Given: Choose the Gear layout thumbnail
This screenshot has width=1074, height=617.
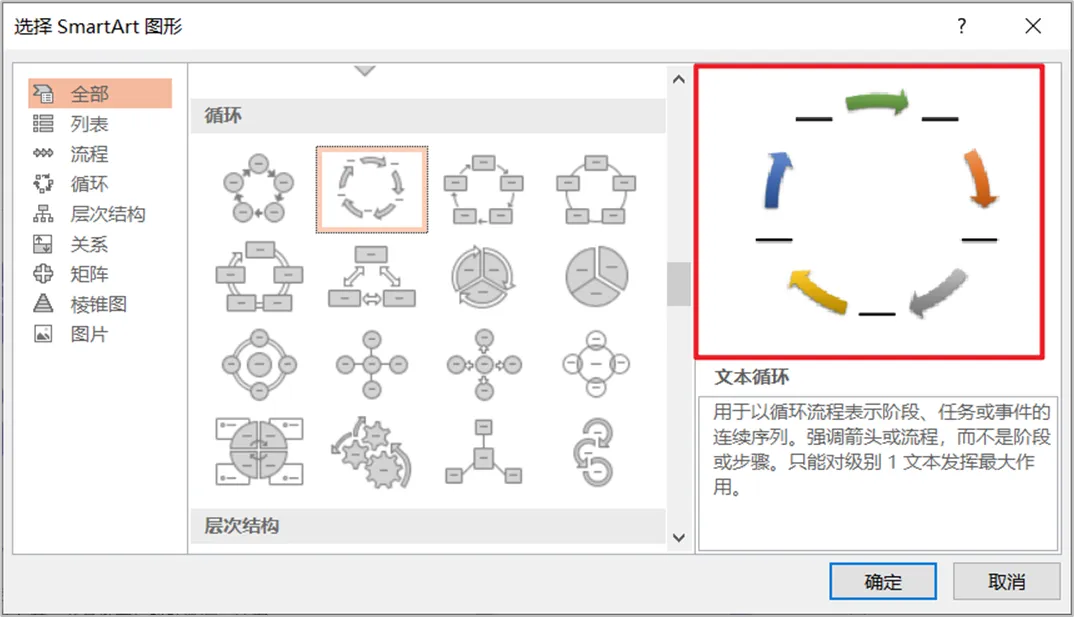Looking at the screenshot, I should point(372,452).
